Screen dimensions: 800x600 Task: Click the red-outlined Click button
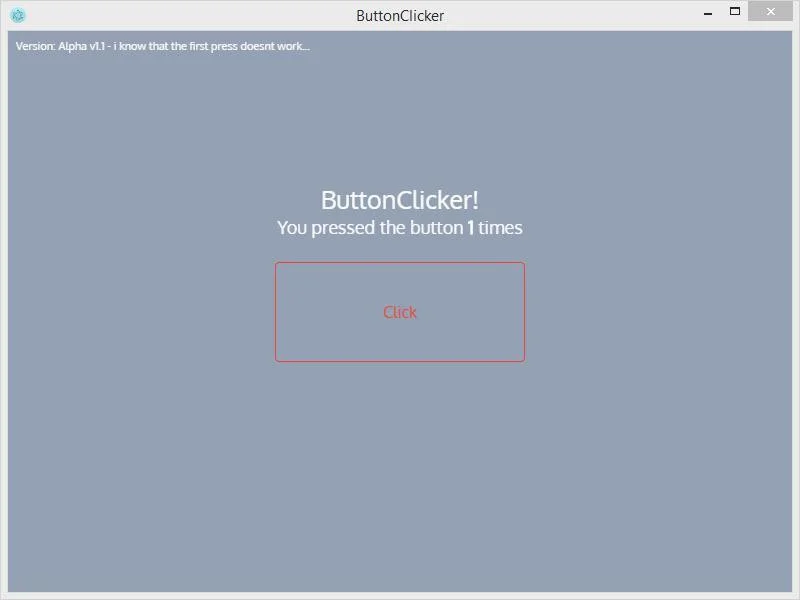[399, 312]
